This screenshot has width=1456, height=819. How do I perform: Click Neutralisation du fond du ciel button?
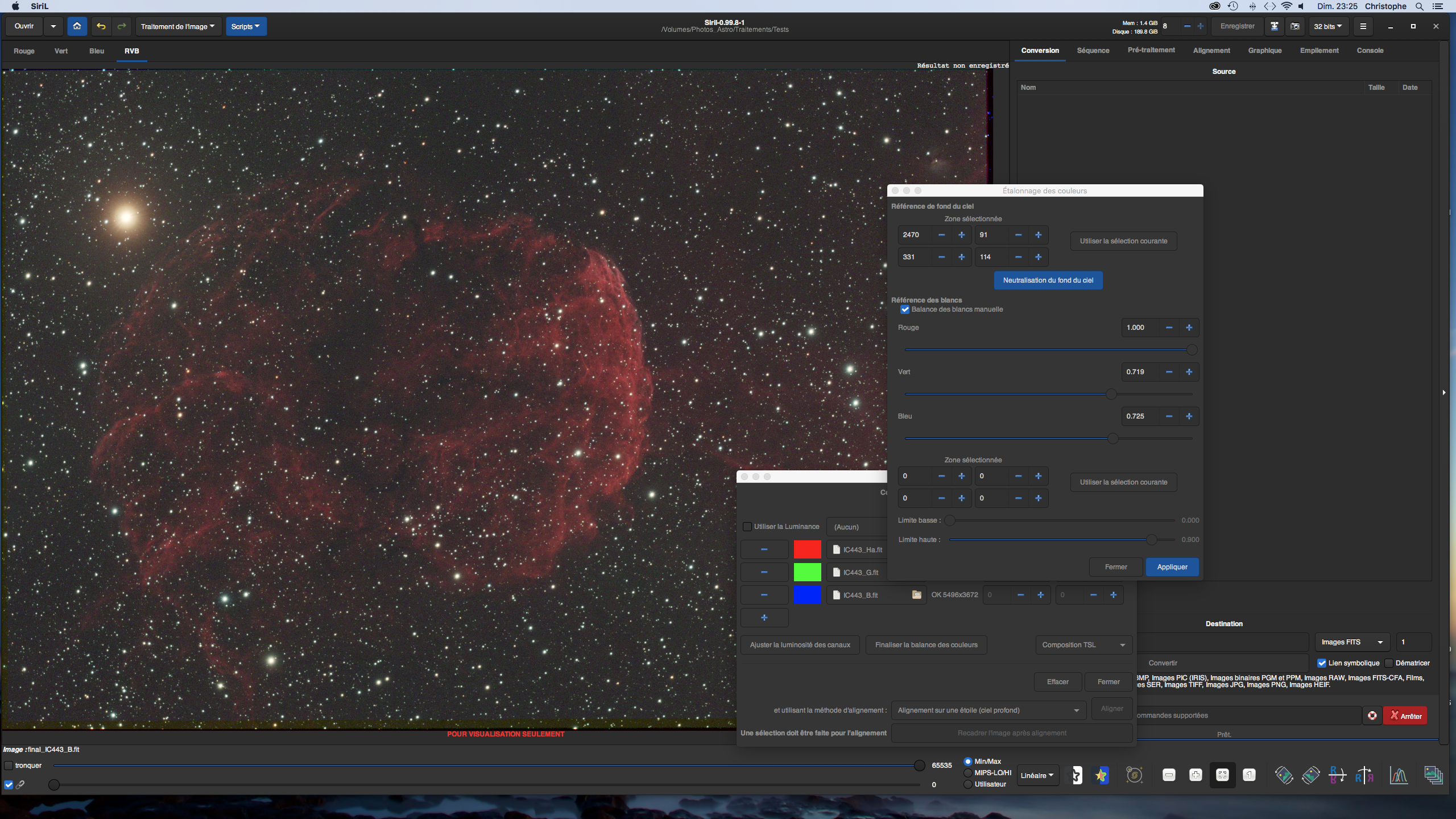[1048, 280]
